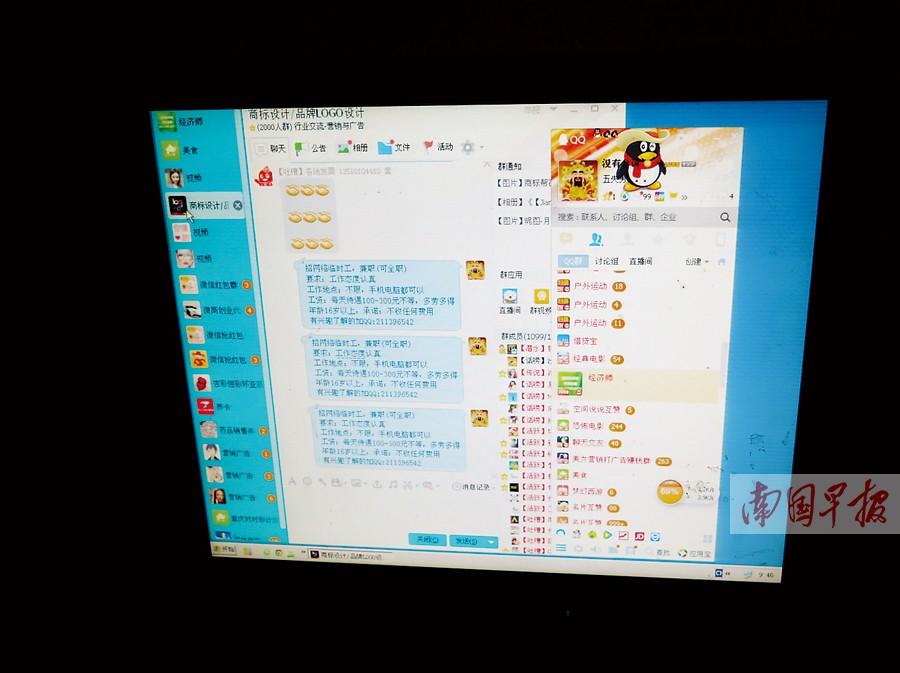Open the 微商创业 conversation in the sidebar
This screenshot has width=900, height=673.
[219, 310]
